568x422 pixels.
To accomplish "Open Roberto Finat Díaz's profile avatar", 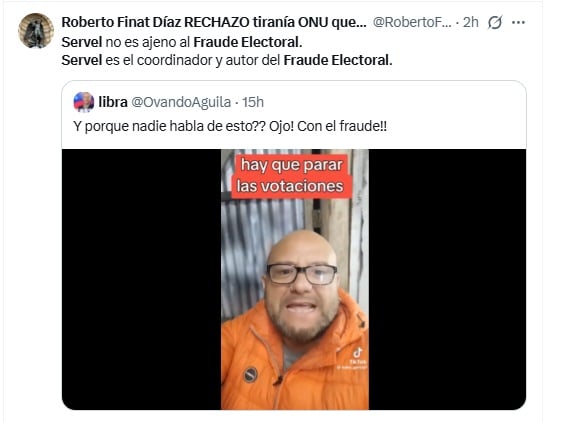I will point(36,31).
